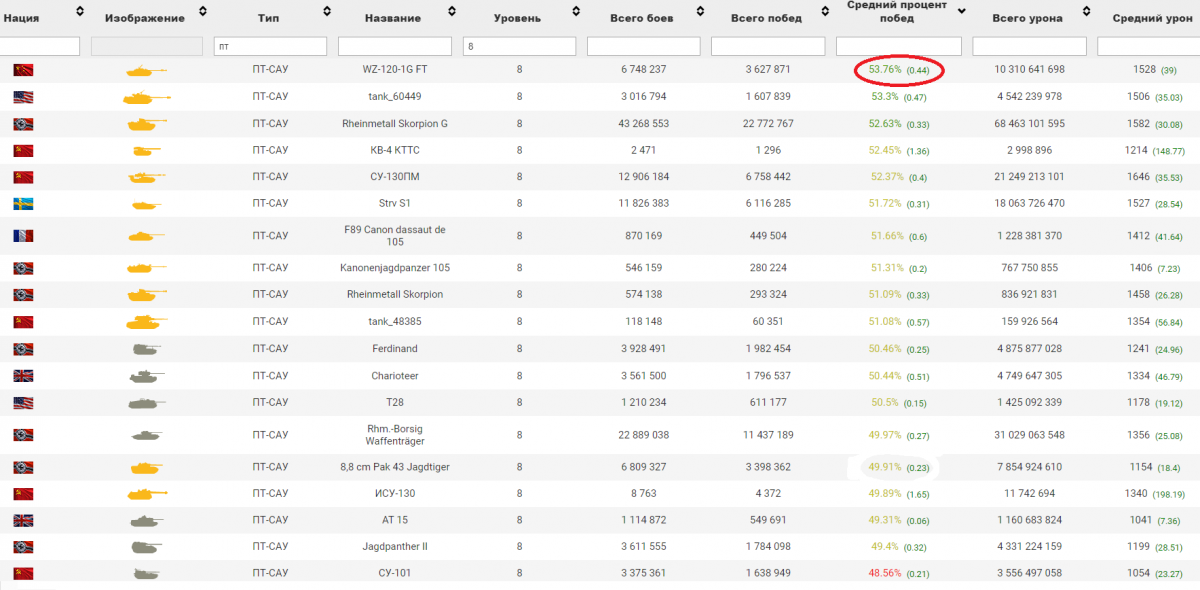
Task: Click the UK flag in AT 15 row
Action: coord(23,520)
